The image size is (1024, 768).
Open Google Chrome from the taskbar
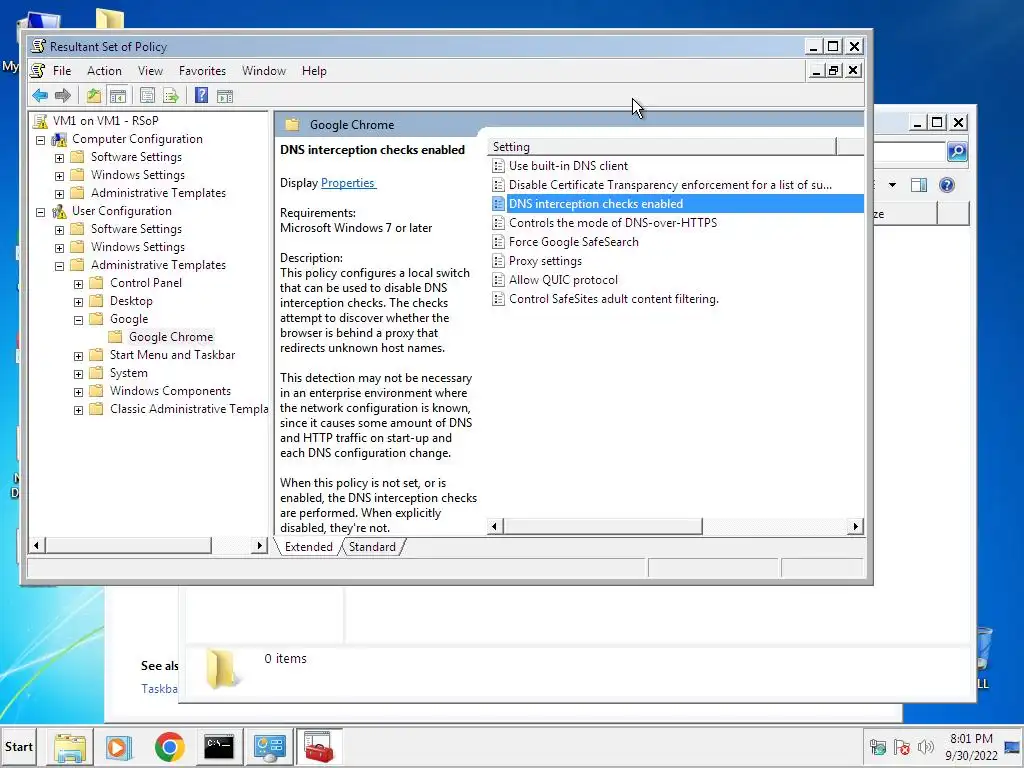coord(170,747)
